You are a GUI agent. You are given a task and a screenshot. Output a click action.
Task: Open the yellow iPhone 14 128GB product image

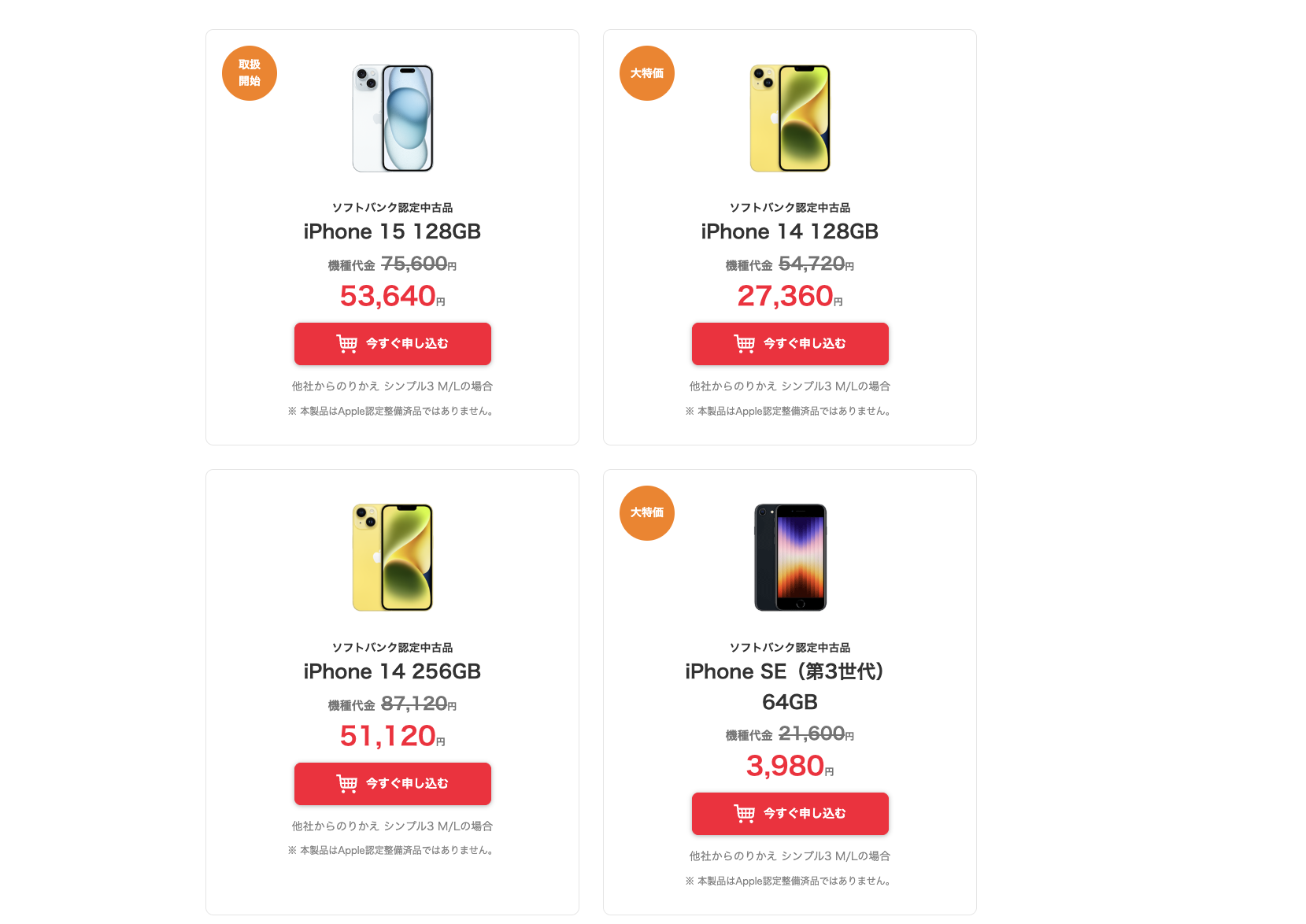click(x=790, y=118)
